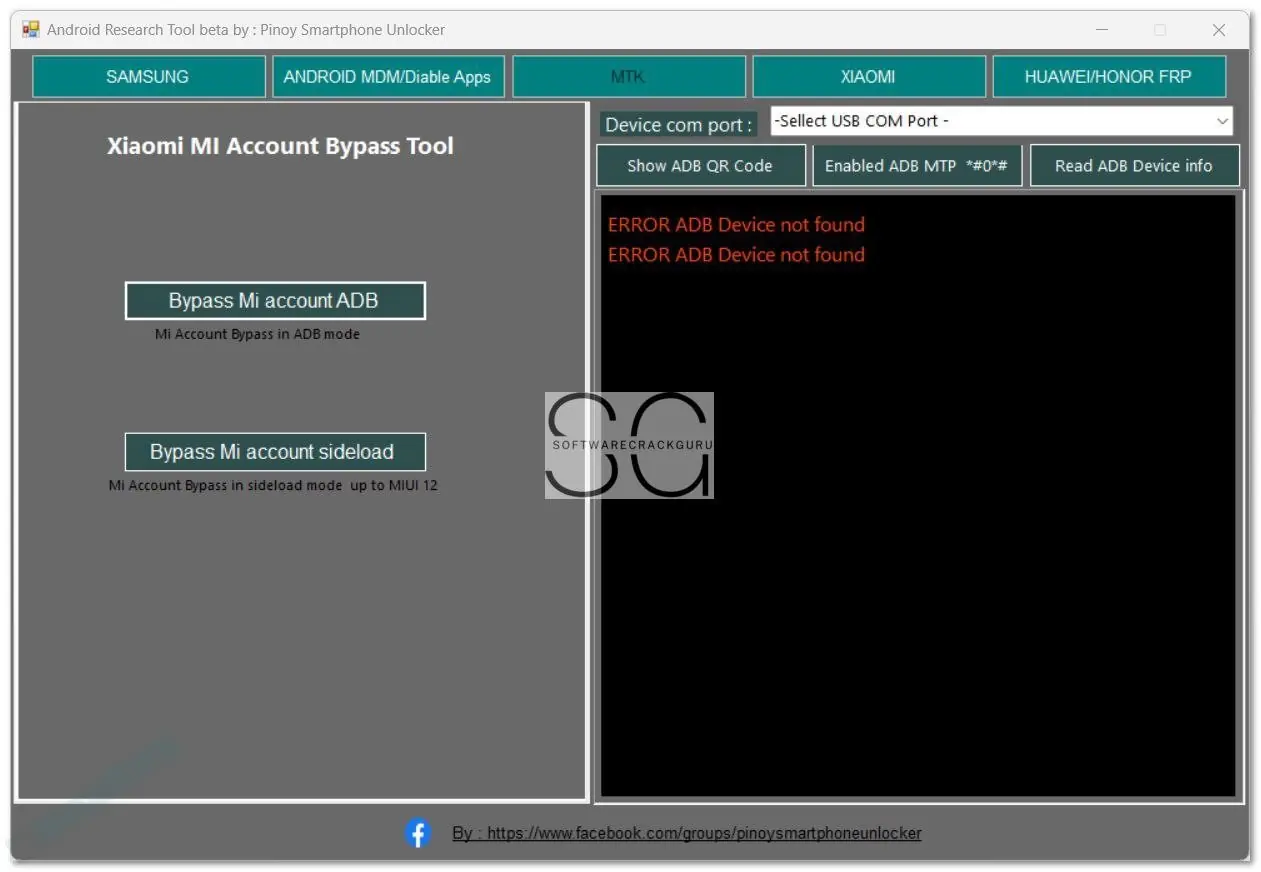Screen dimensions: 1261x872
Task: Click the Facebook logo icon
Action: coord(418,833)
